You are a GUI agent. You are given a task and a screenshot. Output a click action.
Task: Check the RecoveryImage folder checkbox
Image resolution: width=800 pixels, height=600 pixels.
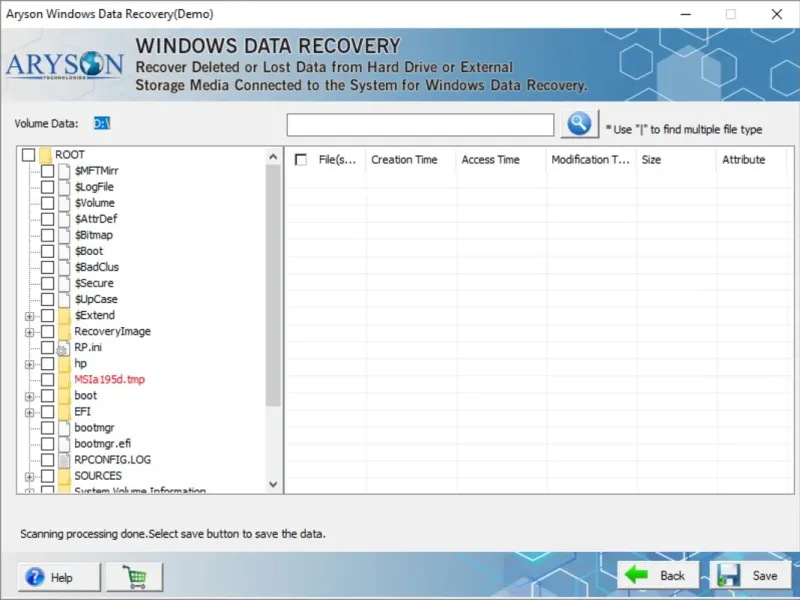[x=47, y=332]
